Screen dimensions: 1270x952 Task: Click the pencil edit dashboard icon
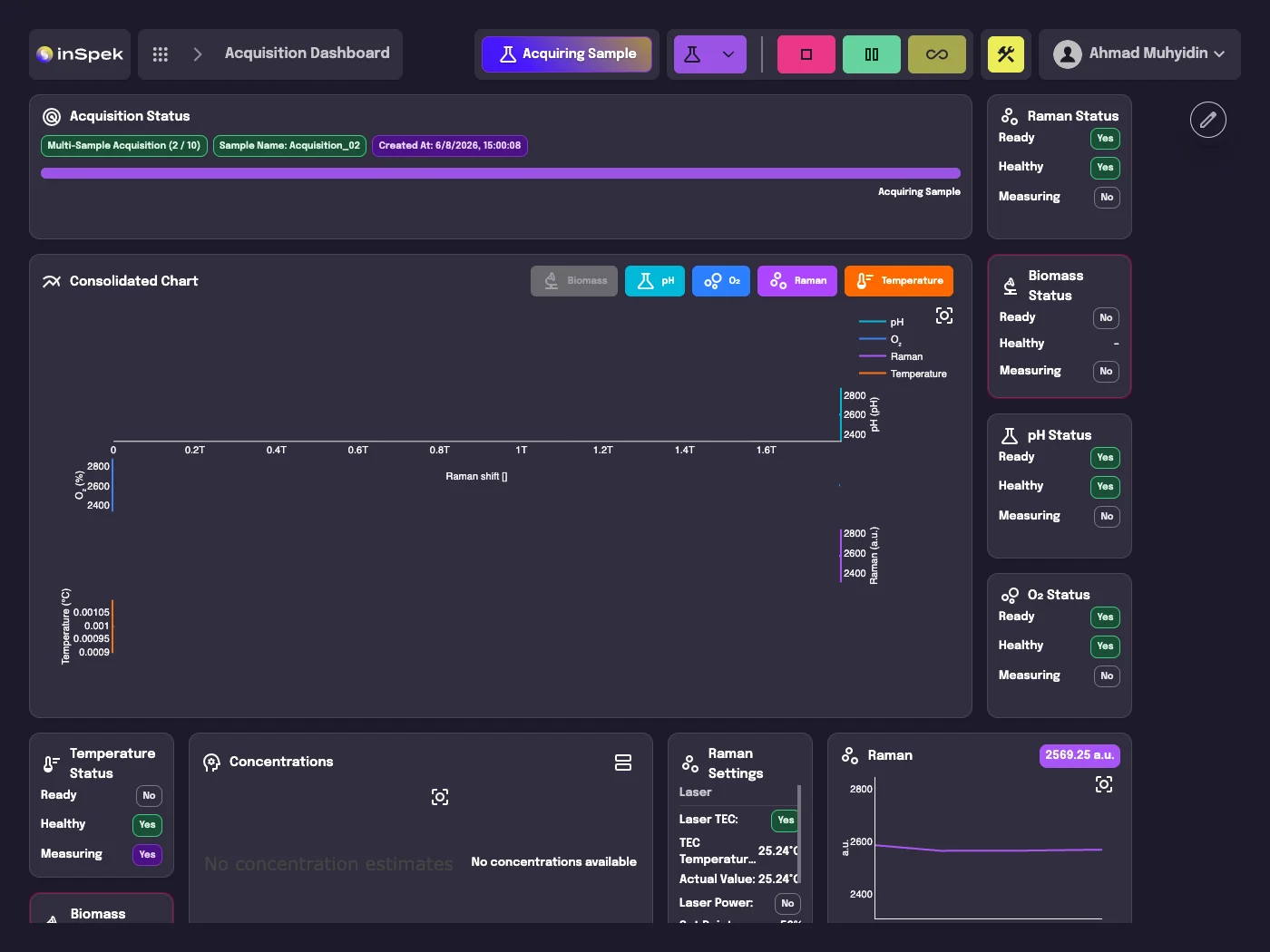click(1208, 120)
